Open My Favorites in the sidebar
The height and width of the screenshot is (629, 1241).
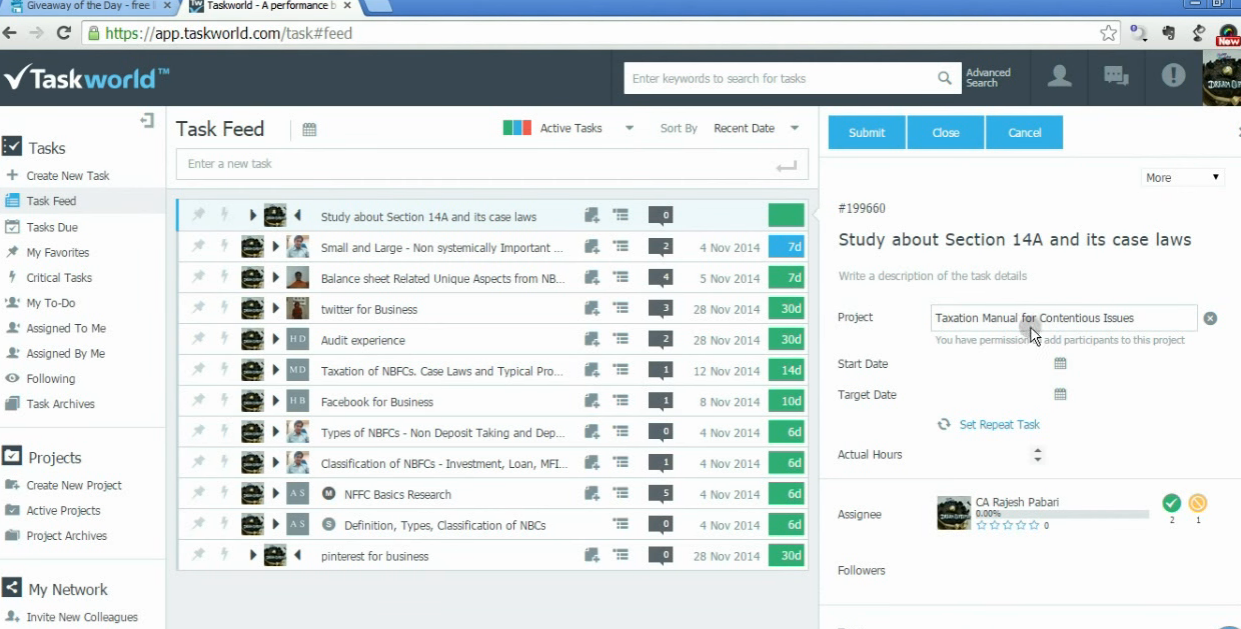(x=58, y=253)
